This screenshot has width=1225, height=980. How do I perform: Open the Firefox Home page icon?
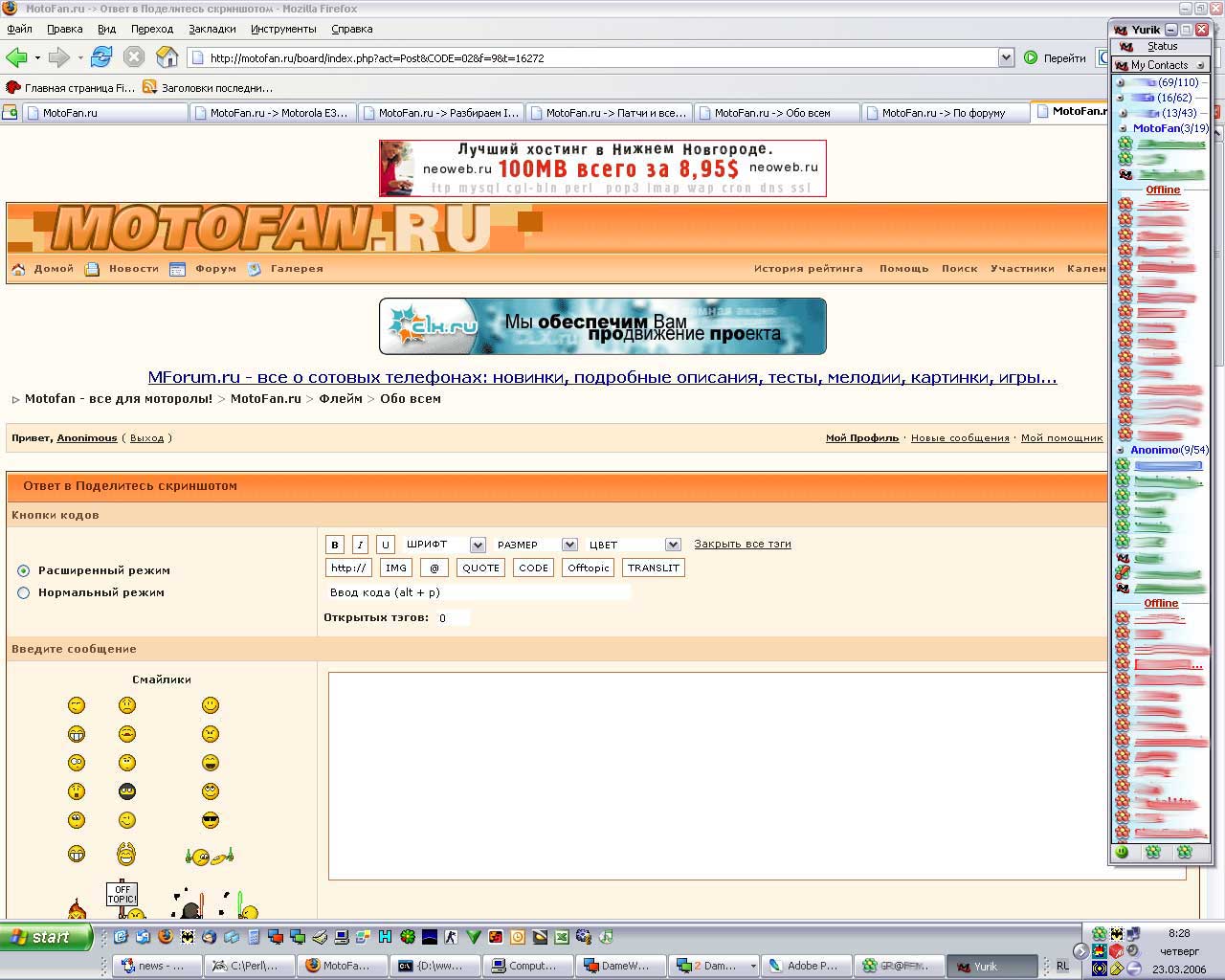point(167,57)
